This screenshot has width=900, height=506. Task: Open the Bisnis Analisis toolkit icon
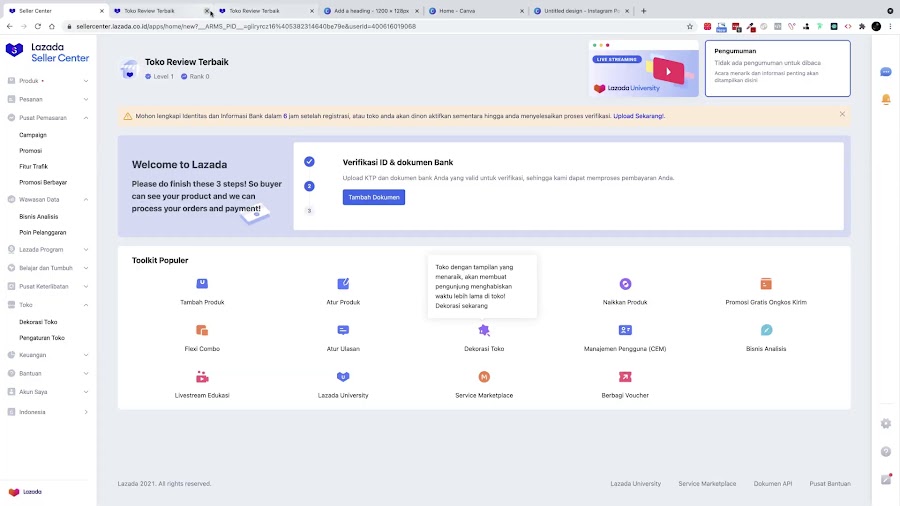tap(766, 330)
